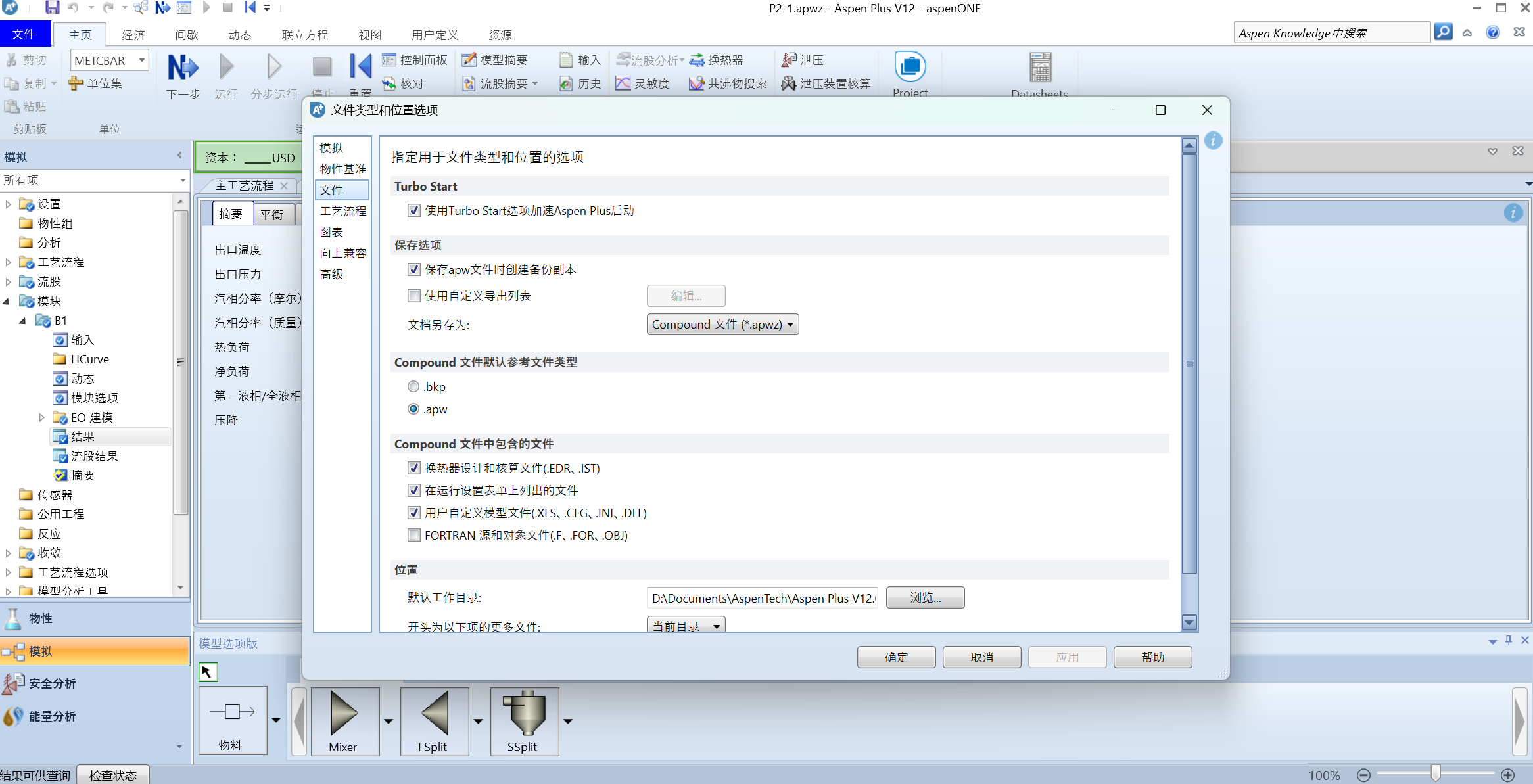This screenshot has width=1533, height=784.
Task: Click the 确定 button
Action: (896, 657)
